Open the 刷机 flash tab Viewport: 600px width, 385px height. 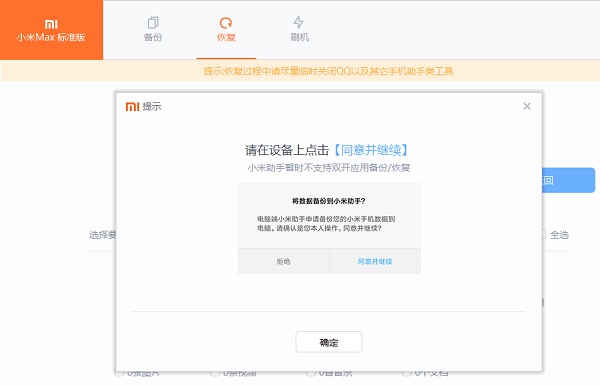tap(299, 29)
